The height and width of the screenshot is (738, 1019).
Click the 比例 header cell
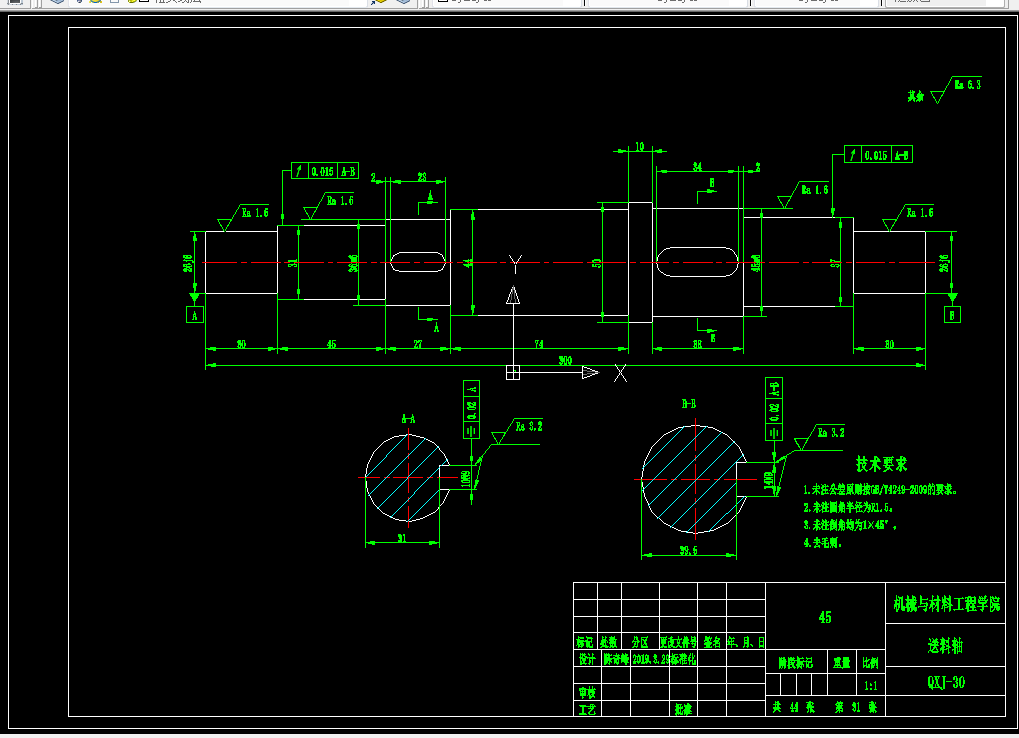pos(871,663)
